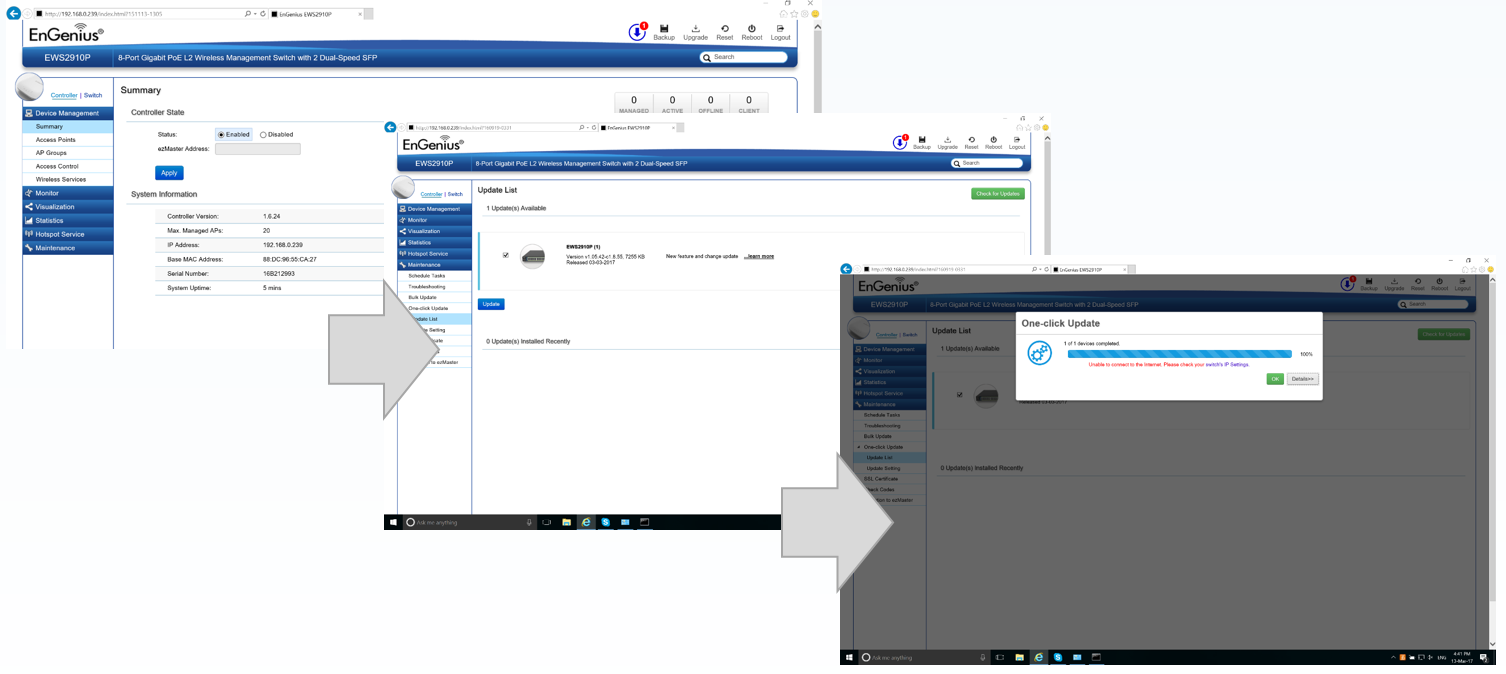Viewport: 1506px width, 674px height.
Task: Expand Device Management in the Summary window sidebar
Action: (67, 113)
